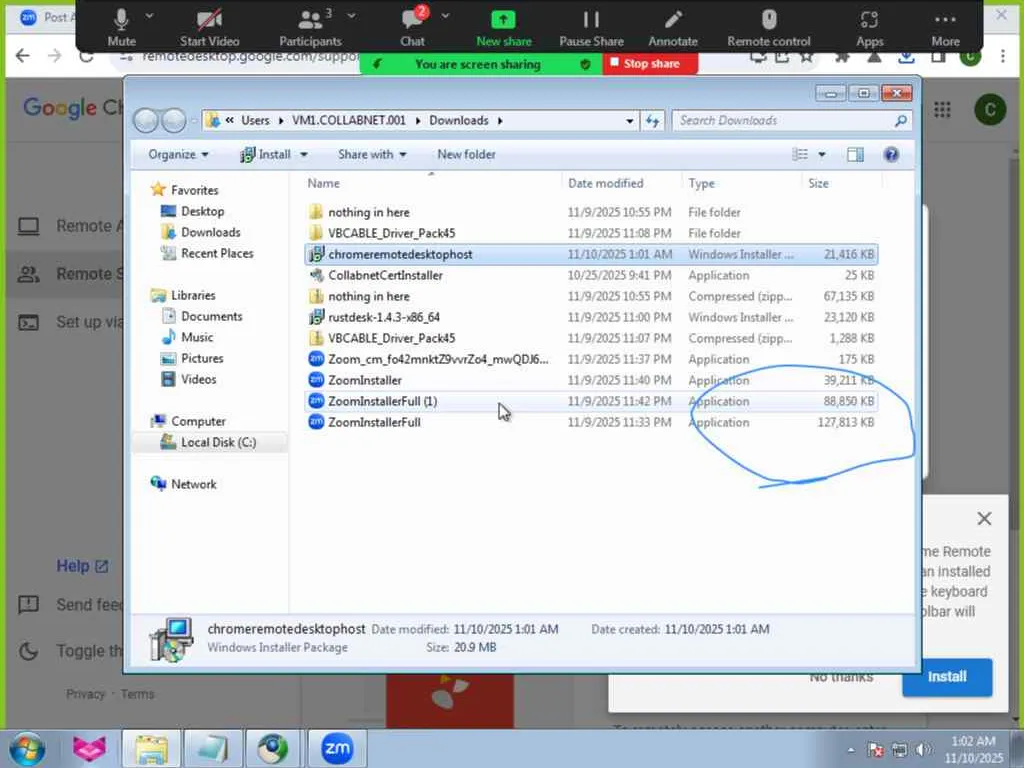Viewport: 1024px width, 768px height.
Task: Open the Pictures library
Action: coord(193,358)
